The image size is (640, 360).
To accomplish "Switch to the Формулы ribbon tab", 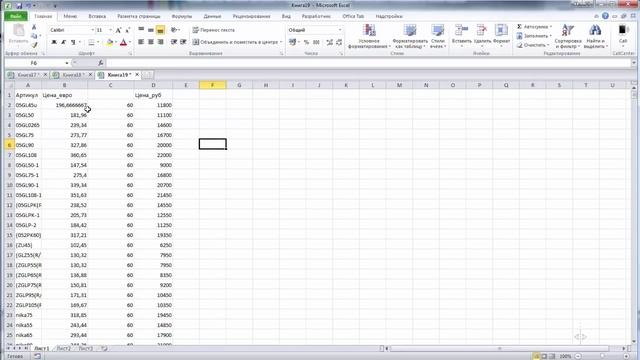I will click(182, 16).
